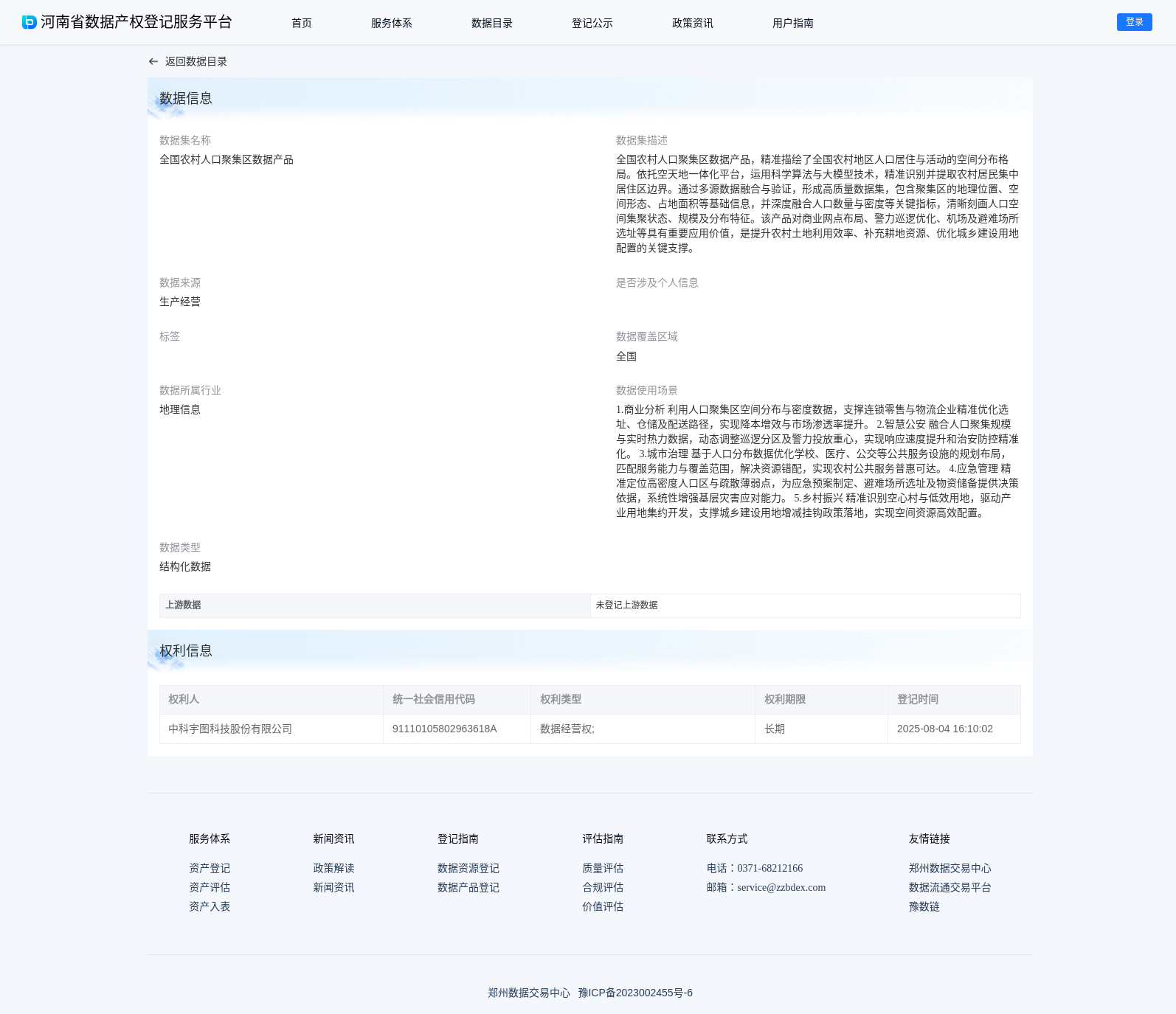The height and width of the screenshot is (1014, 1176).
Task: Click the 地理信息 industry value
Action: 180,409
